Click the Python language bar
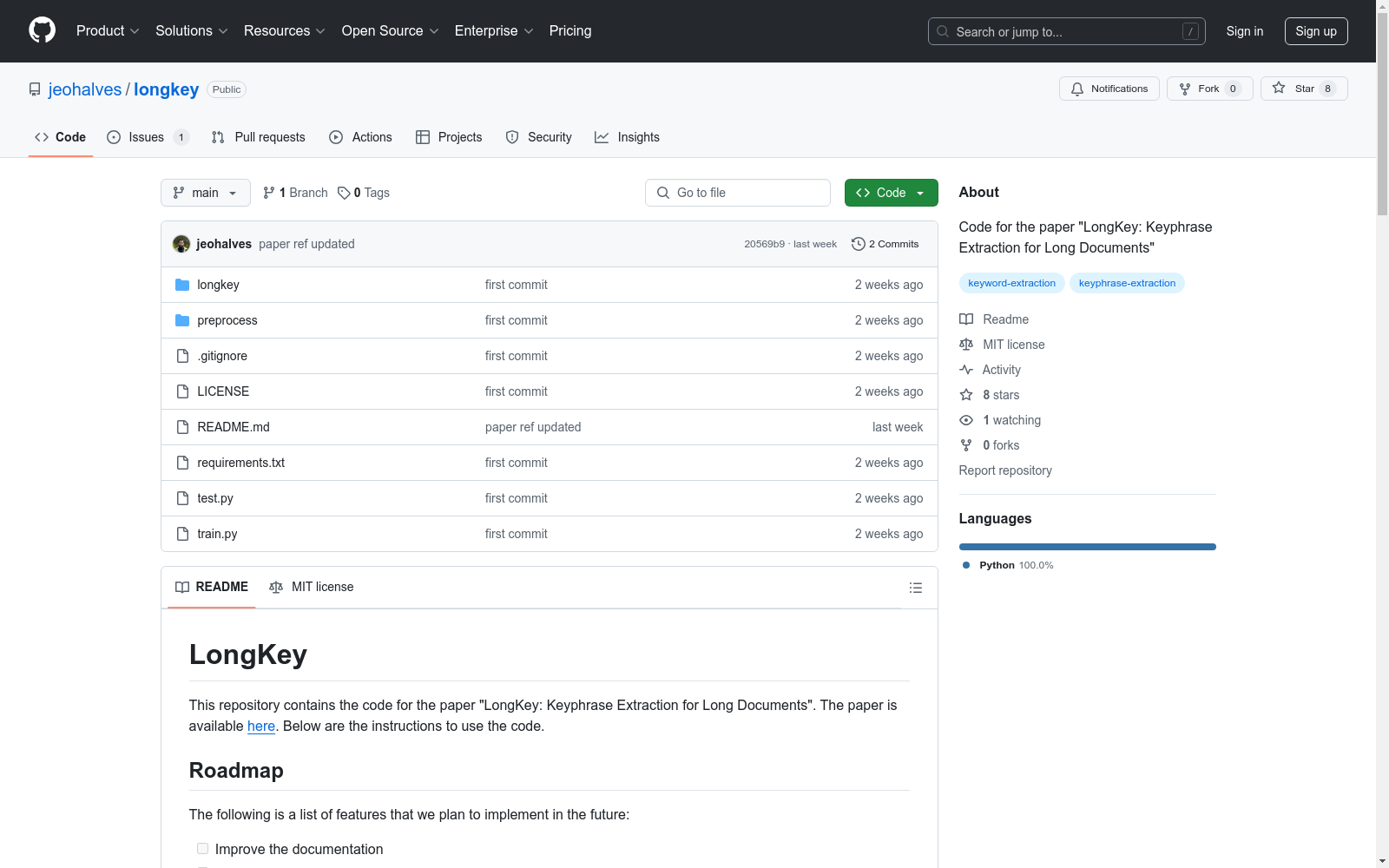Image resolution: width=1389 pixels, height=868 pixels. click(x=1088, y=547)
